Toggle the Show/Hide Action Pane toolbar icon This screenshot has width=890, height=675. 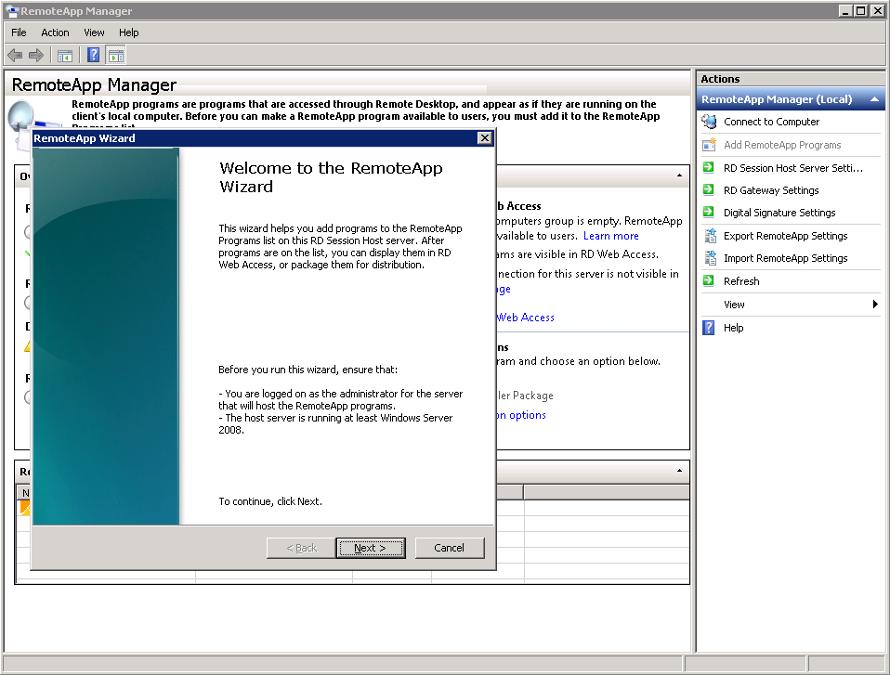116,55
